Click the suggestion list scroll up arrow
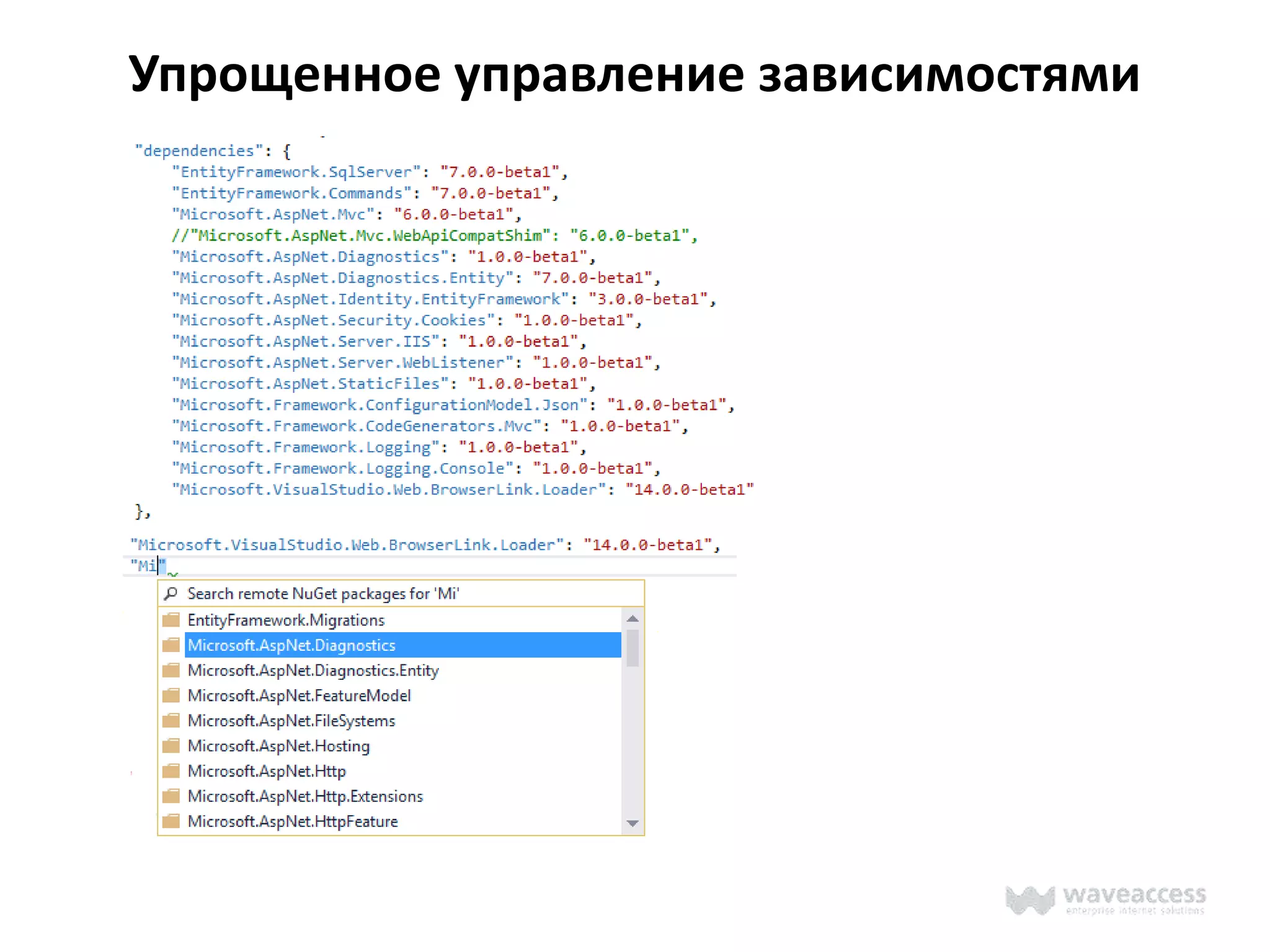The width and height of the screenshot is (1270, 952). pos(633,619)
